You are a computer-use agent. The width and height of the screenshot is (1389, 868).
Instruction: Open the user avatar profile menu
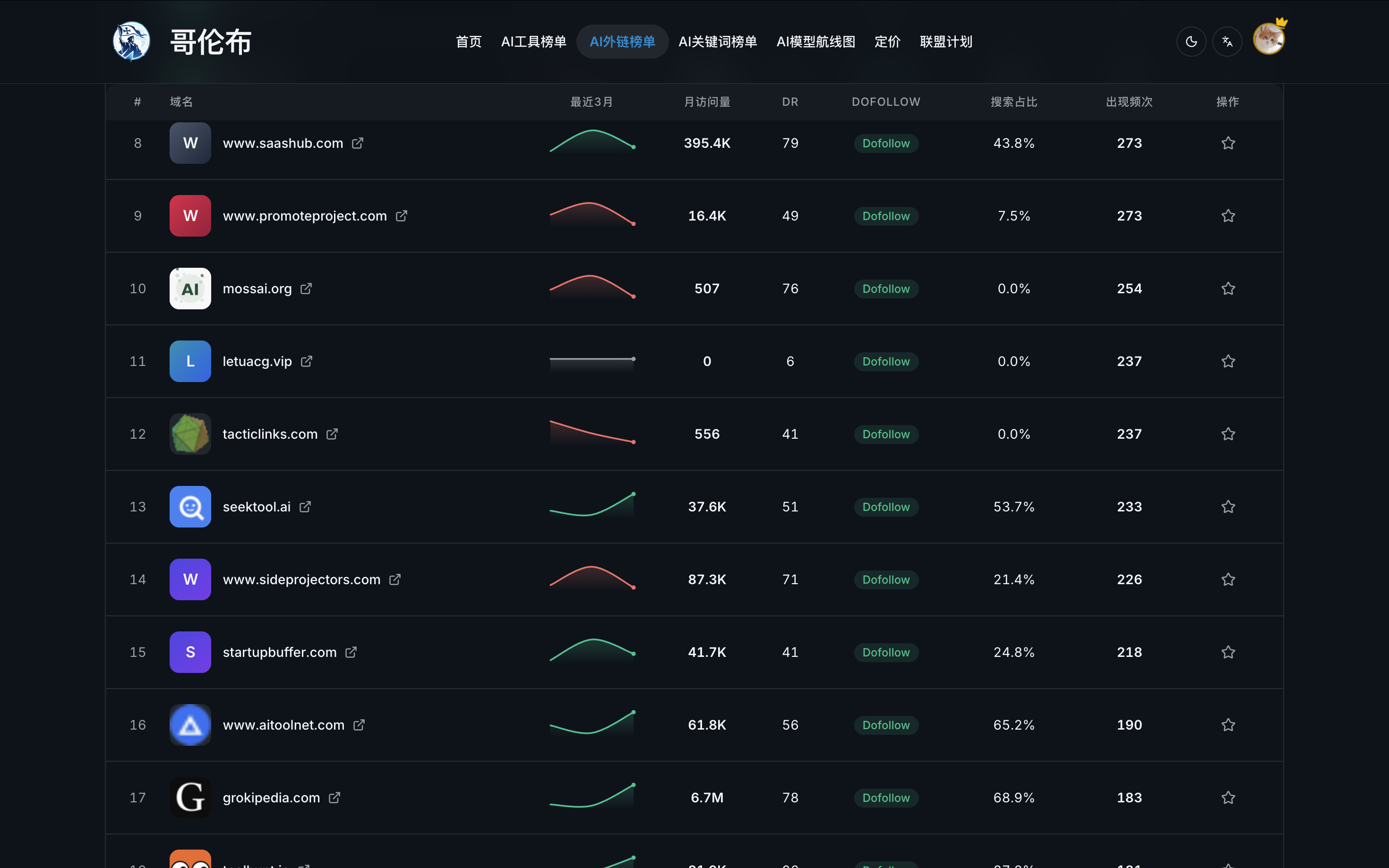tap(1269, 39)
